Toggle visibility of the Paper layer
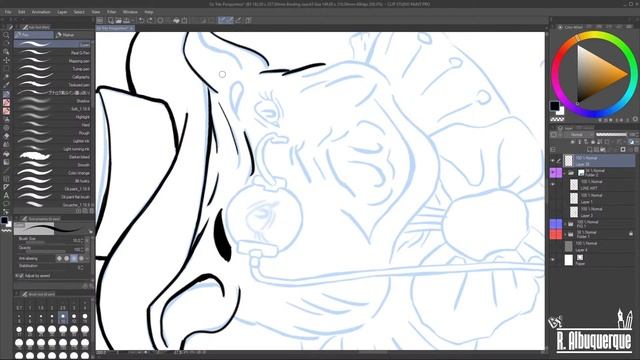Viewport: 640px width, 360px height. click(x=553, y=260)
